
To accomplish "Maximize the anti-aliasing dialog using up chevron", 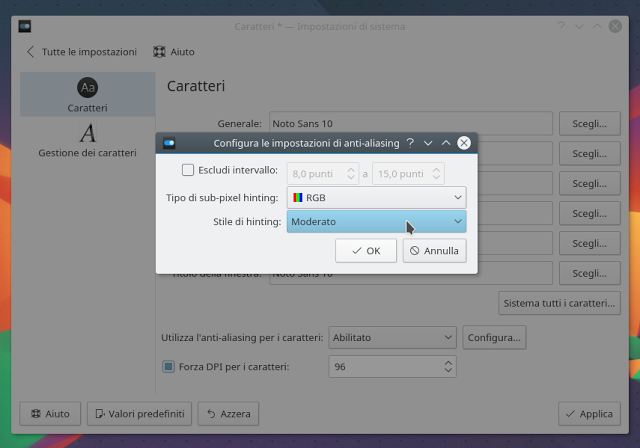I will [x=446, y=143].
